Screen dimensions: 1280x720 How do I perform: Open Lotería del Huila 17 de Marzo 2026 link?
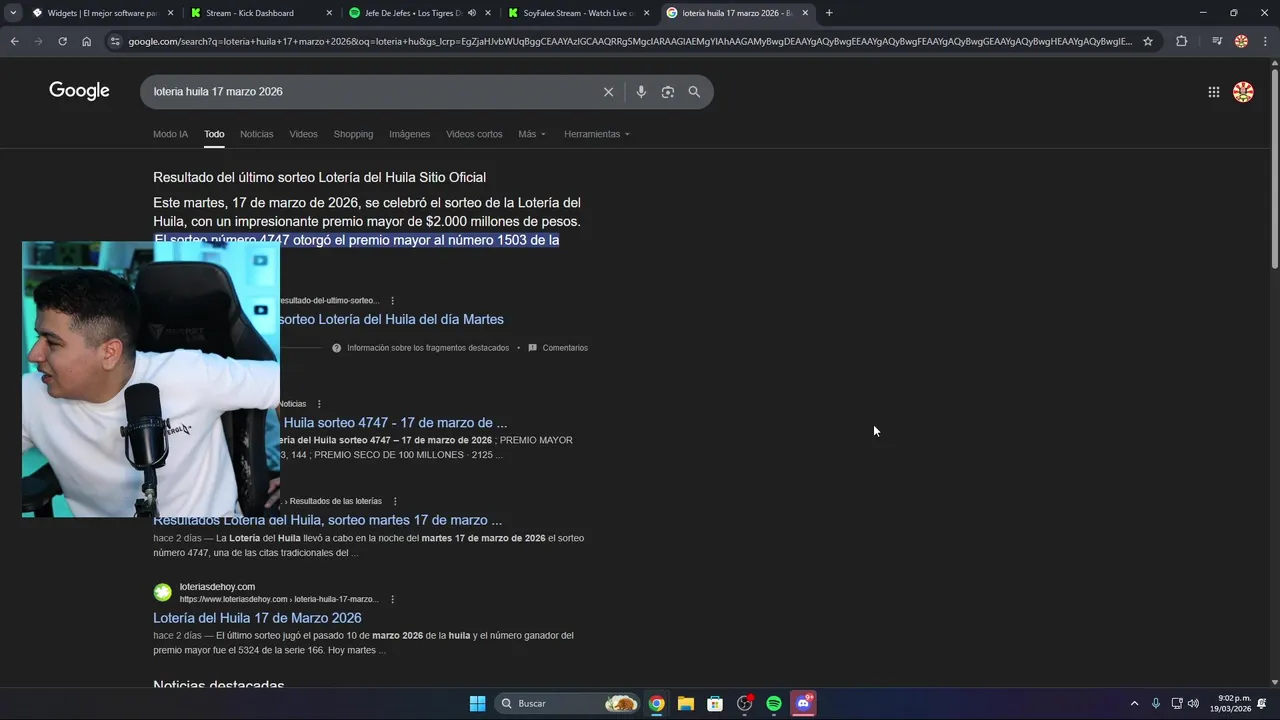[257, 618]
